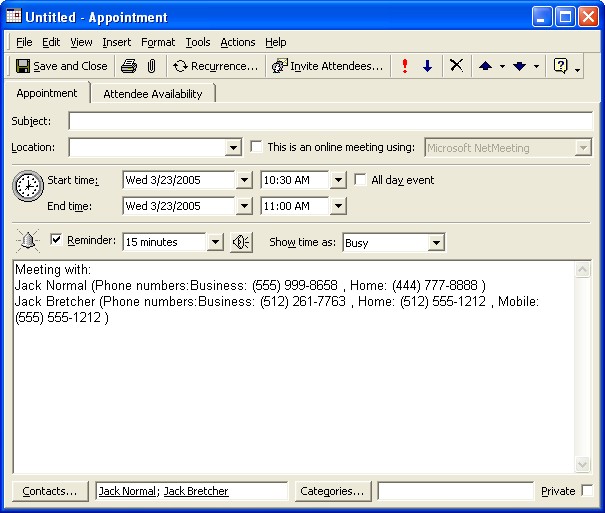This screenshot has width=605, height=513.
Task: Expand the Start time 10:30 AM dropdown
Action: [x=338, y=181]
